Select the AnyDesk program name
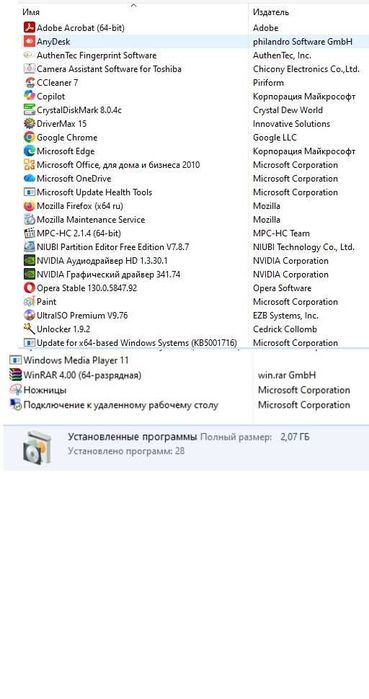The height and width of the screenshot is (699, 369). [x=53, y=41]
